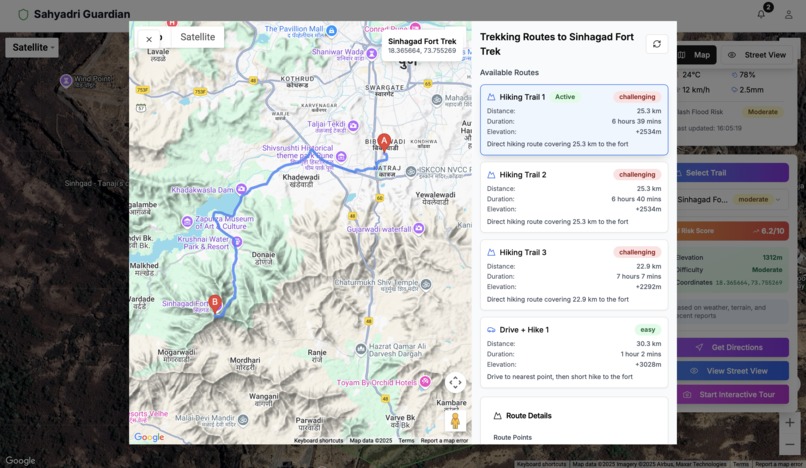
Task: Open user profile icon
Action: pos(788,14)
